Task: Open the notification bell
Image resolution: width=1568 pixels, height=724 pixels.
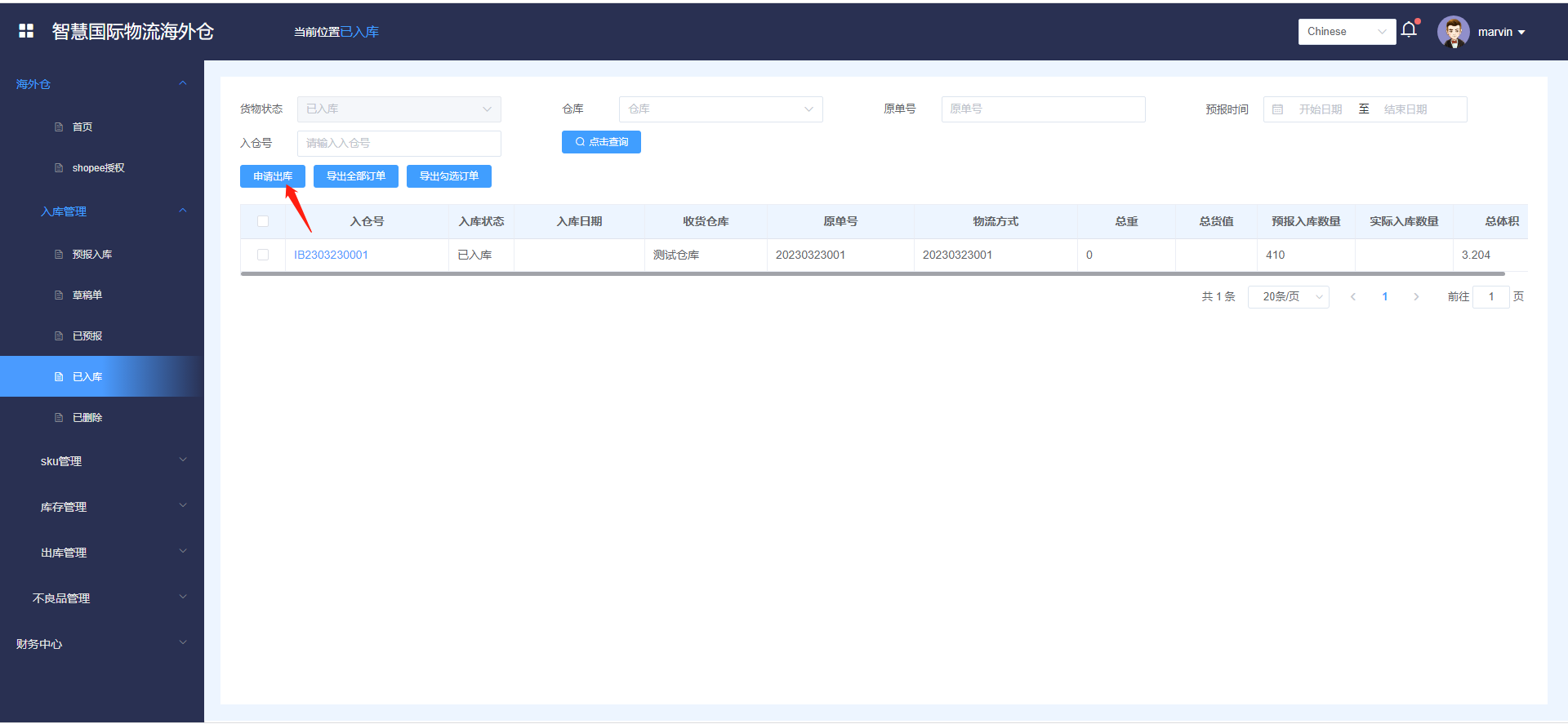Action: 1409,30
